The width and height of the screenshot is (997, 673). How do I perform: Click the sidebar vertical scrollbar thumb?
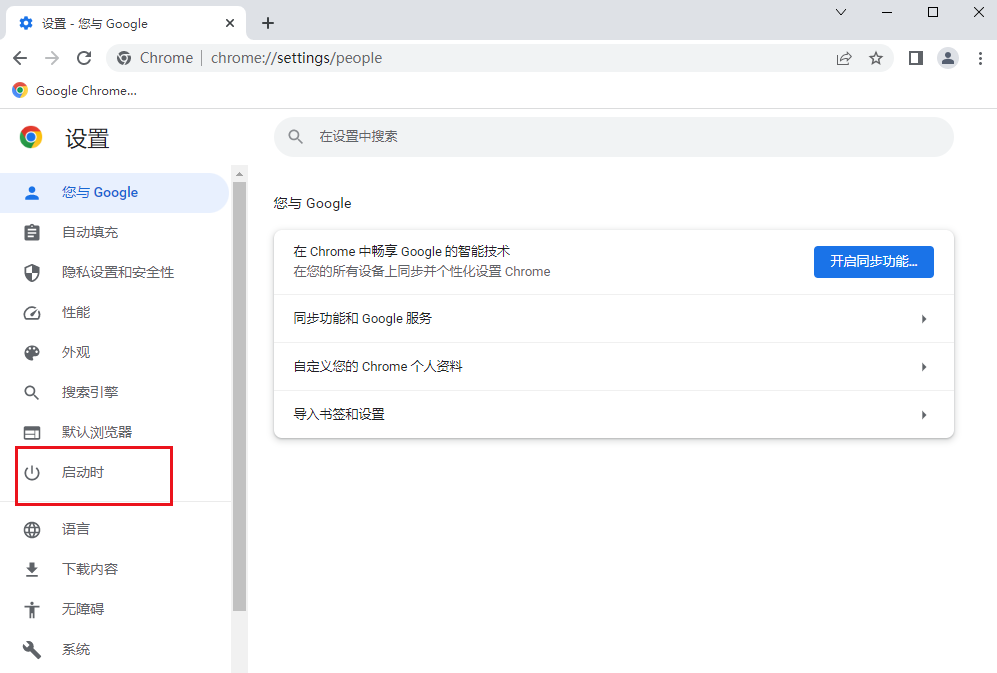(239, 396)
